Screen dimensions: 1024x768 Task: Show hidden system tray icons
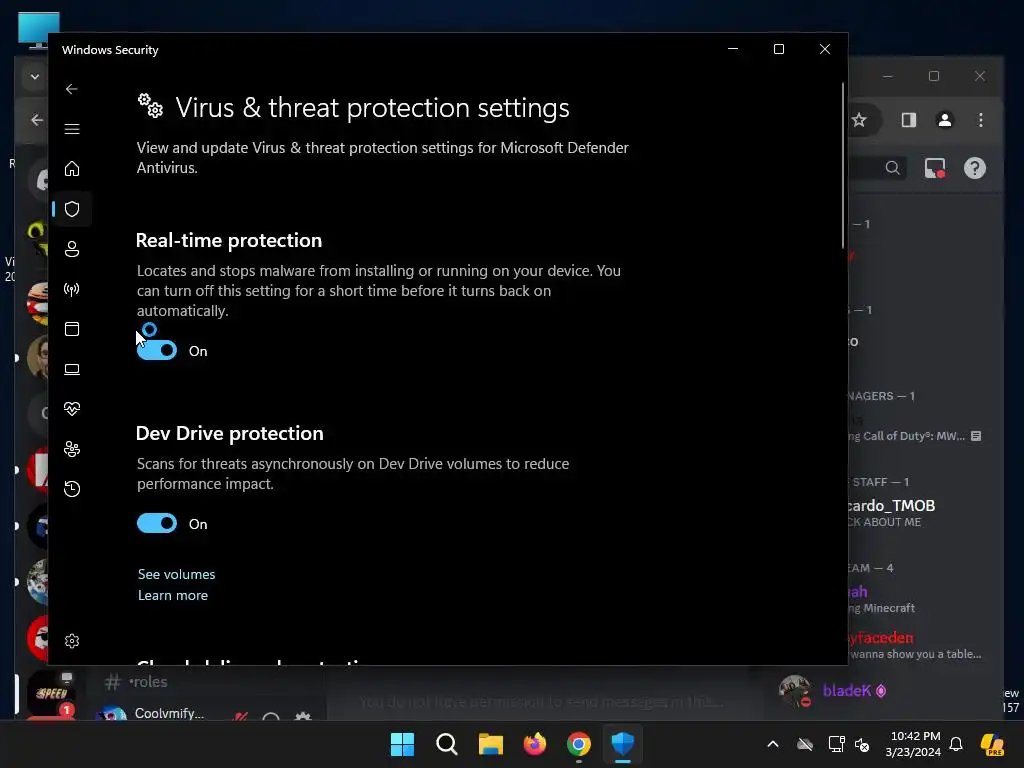(773, 744)
